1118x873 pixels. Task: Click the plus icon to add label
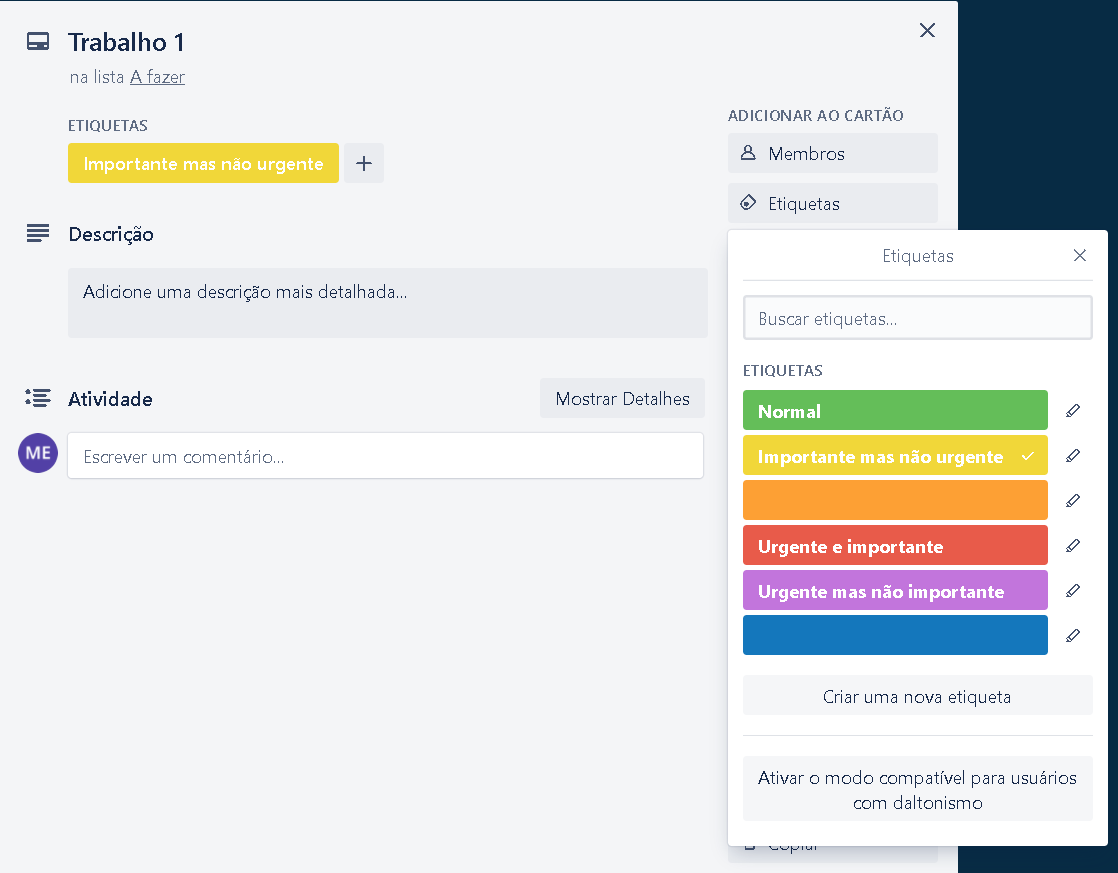(364, 163)
